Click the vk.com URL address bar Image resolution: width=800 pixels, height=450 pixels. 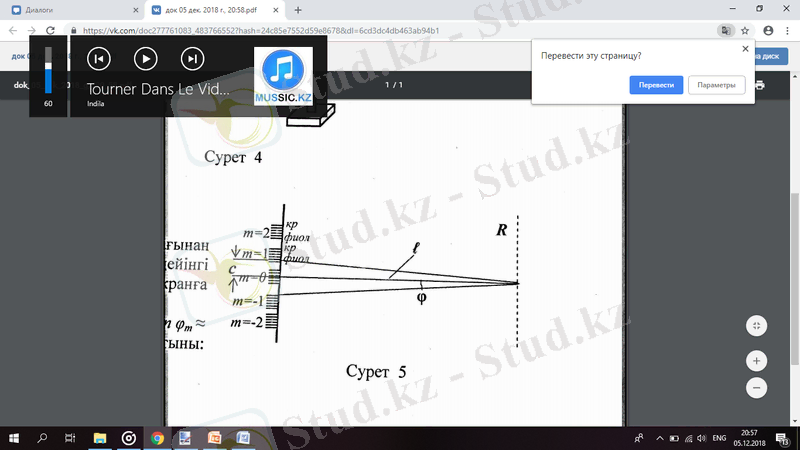[x=260, y=31]
